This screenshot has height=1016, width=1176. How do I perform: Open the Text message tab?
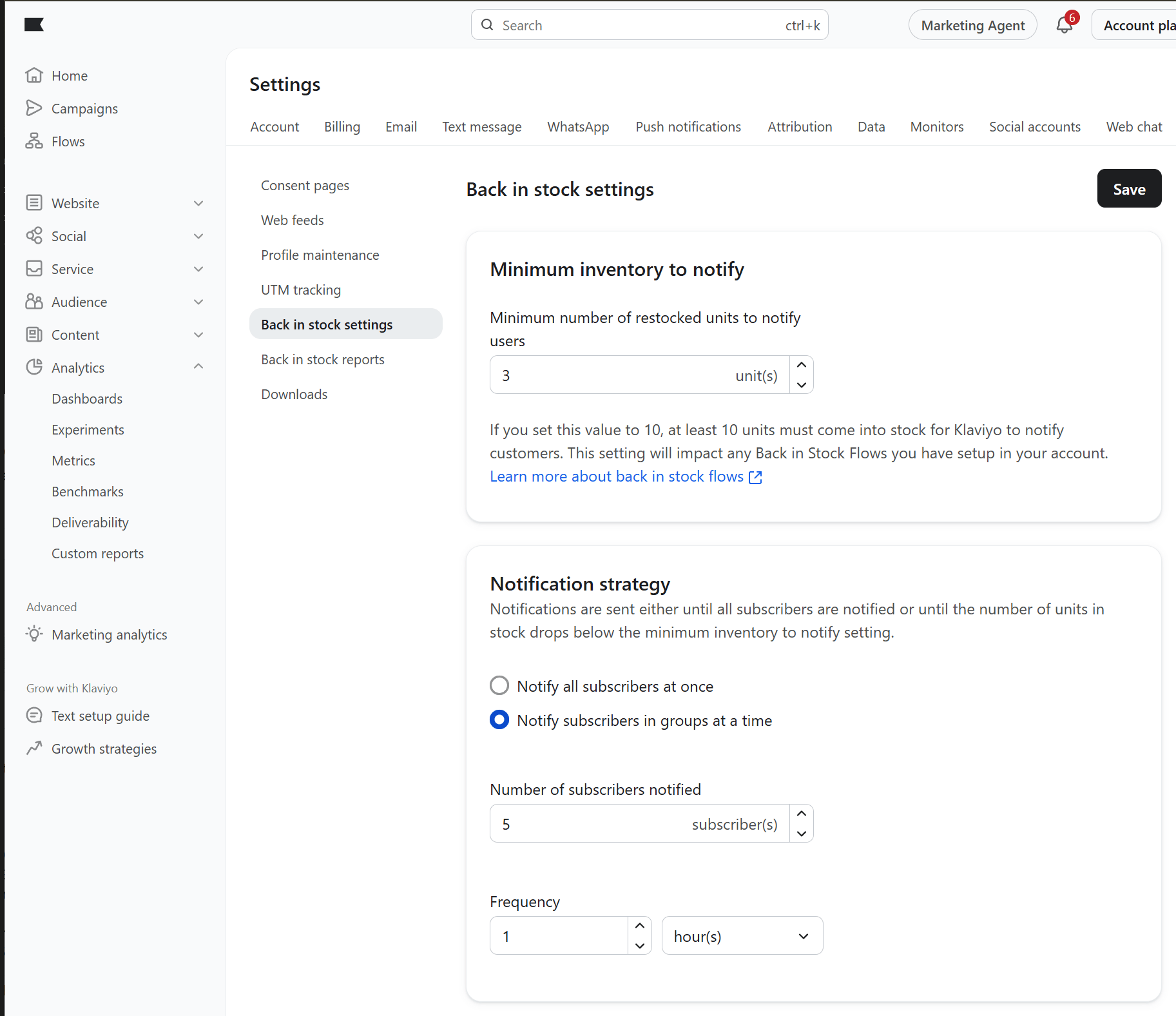coord(482,127)
